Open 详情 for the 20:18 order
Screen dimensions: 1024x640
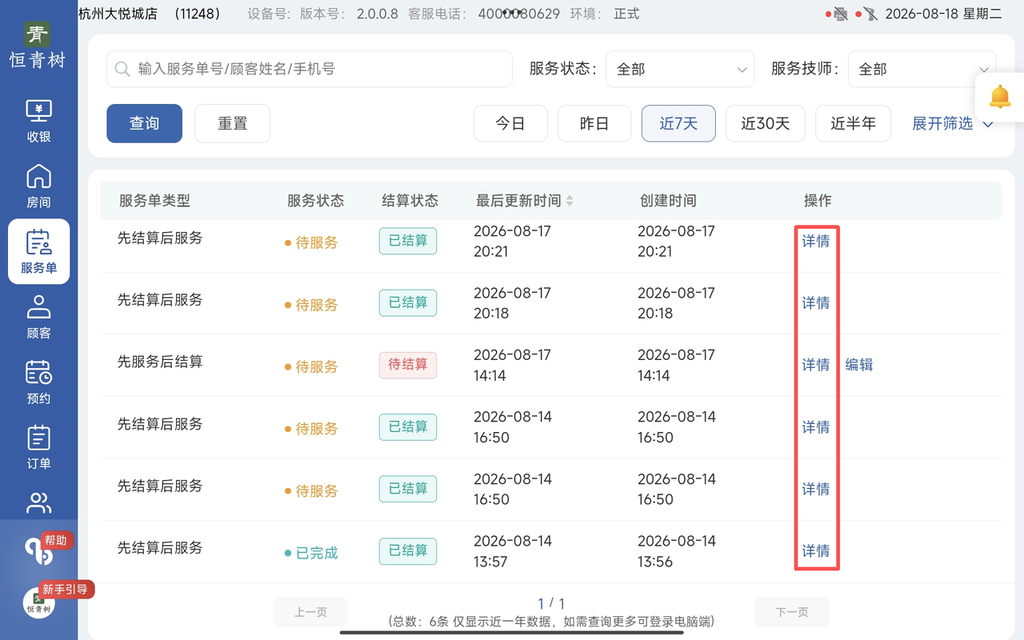(816, 303)
